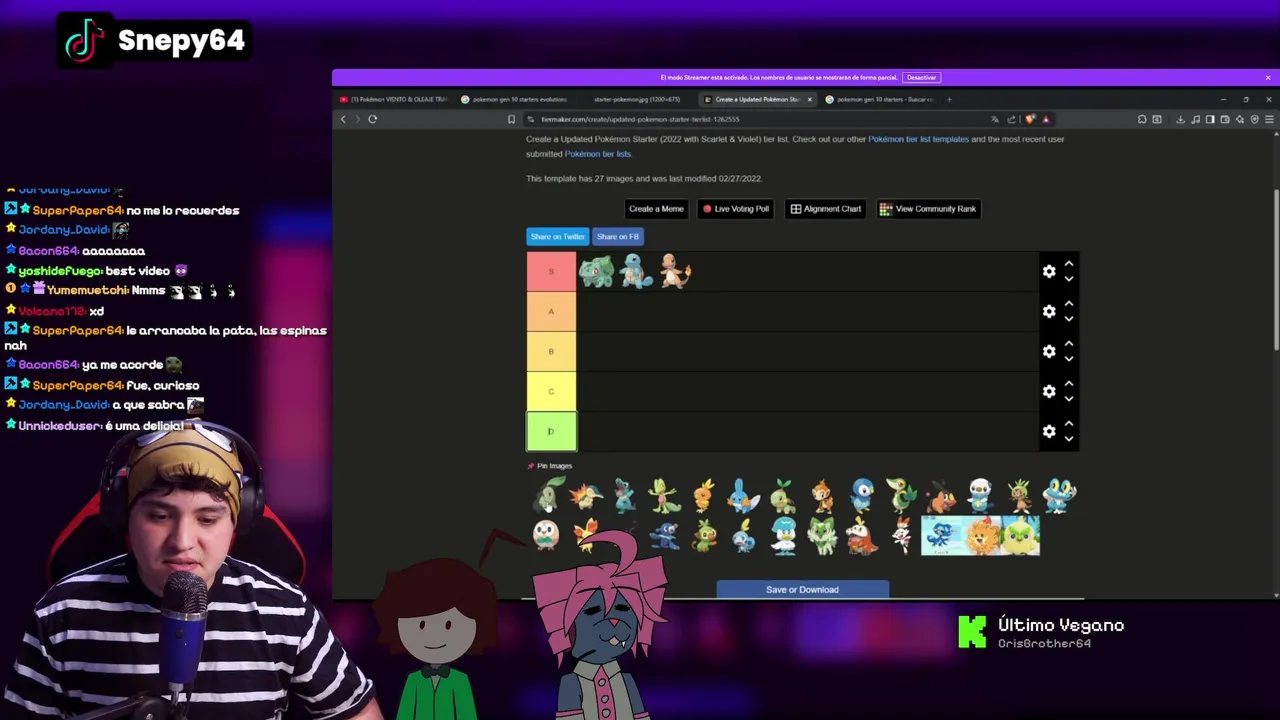1280x720 pixels.
Task: Select the Snivy starter image
Action: tap(901, 495)
